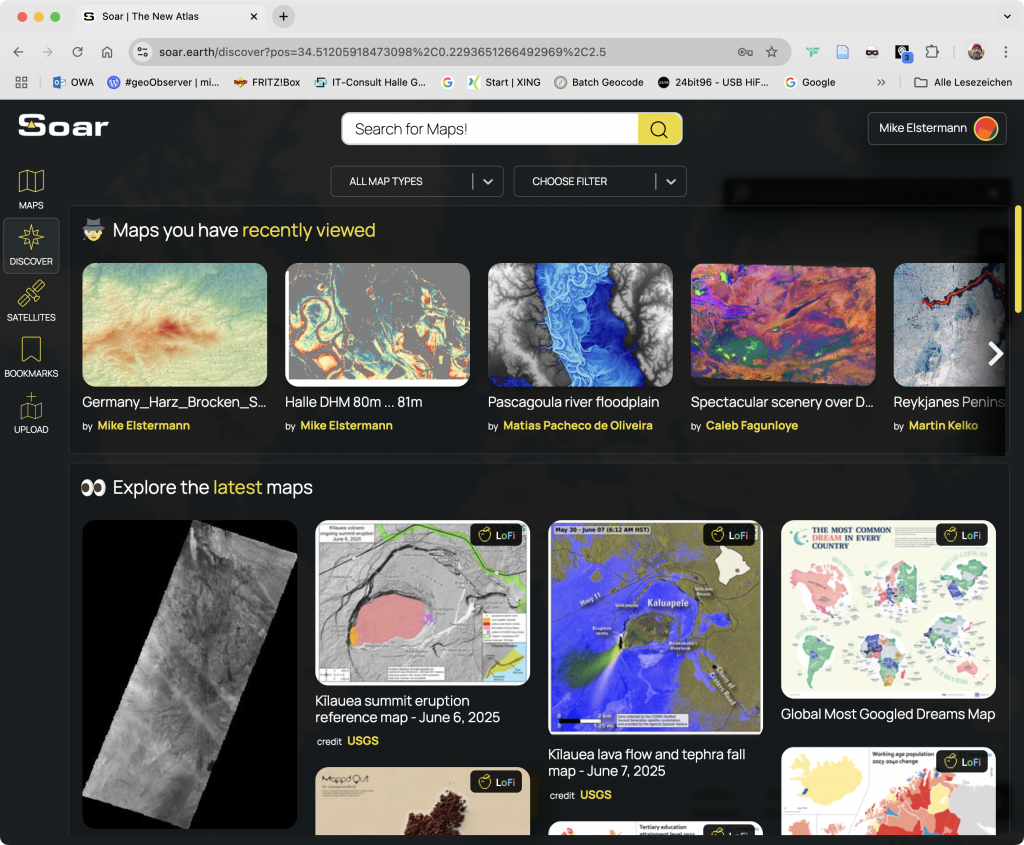The image size is (1024, 845).
Task: Click the browser address bar URL
Action: pos(383,52)
